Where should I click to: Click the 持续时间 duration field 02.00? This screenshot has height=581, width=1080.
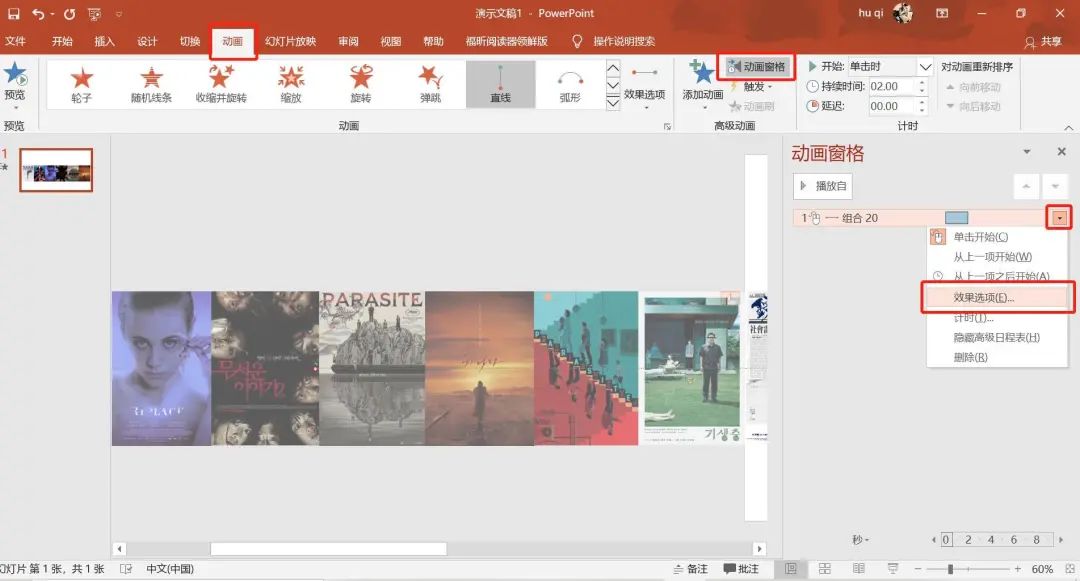click(891, 87)
